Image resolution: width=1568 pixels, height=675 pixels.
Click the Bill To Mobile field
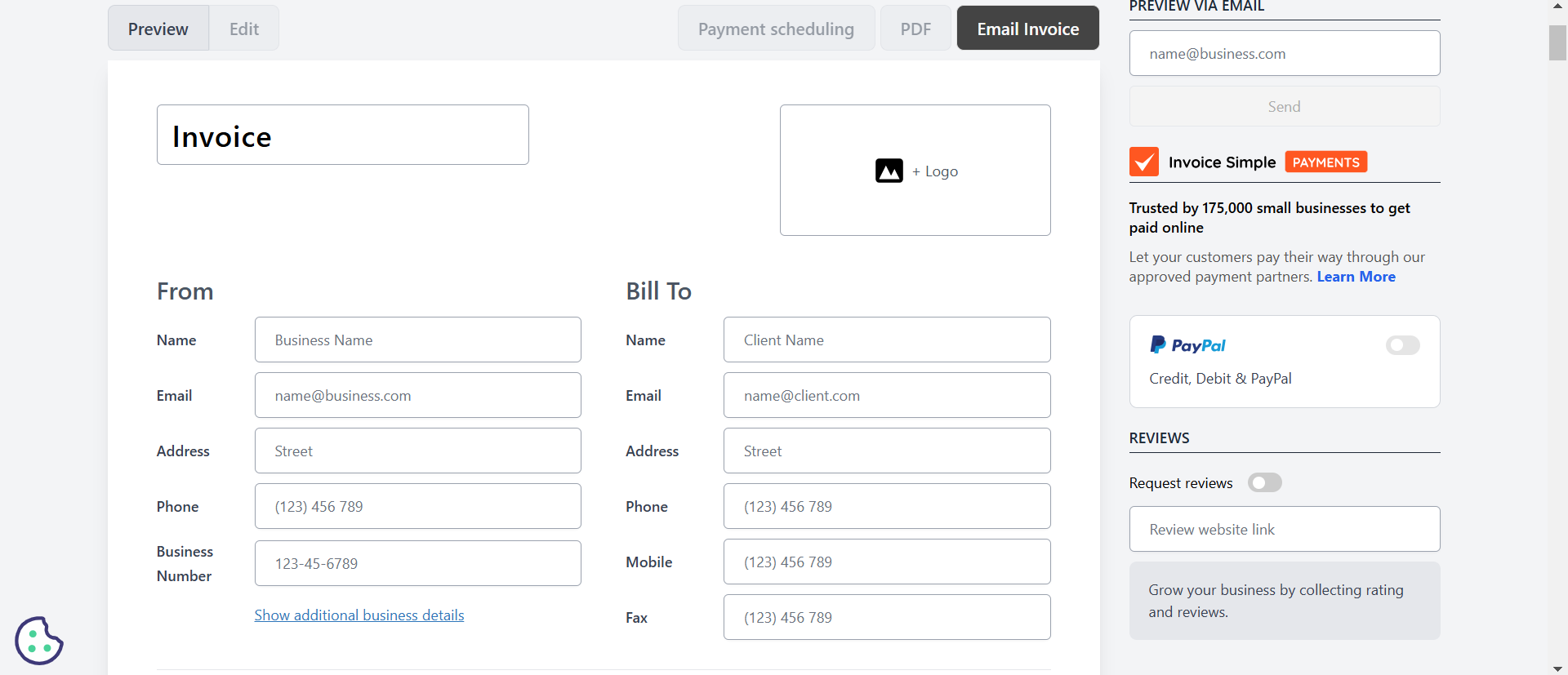click(887, 562)
